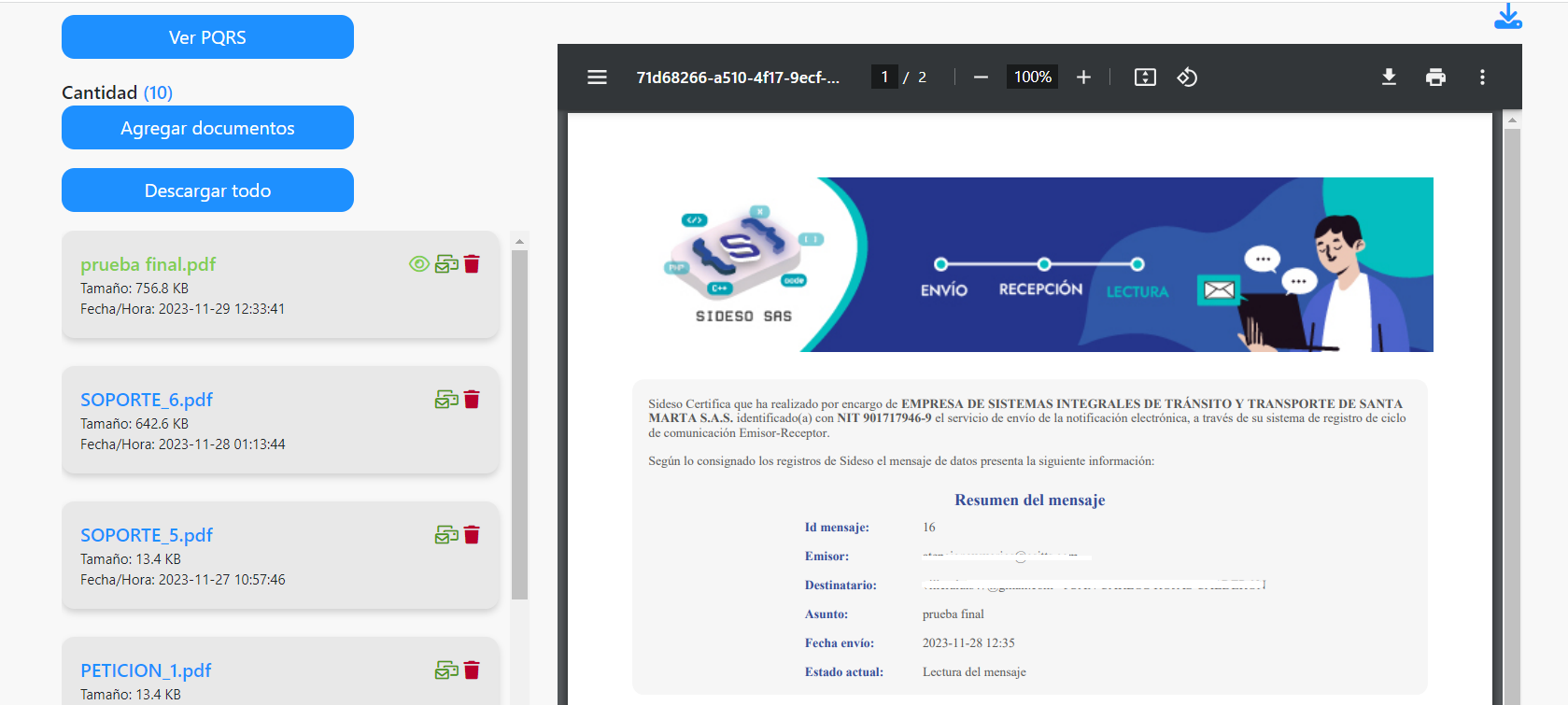Toggle eye view icon on prueba final.pdf
This screenshot has width=1568, height=705.
tap(419, 264)
